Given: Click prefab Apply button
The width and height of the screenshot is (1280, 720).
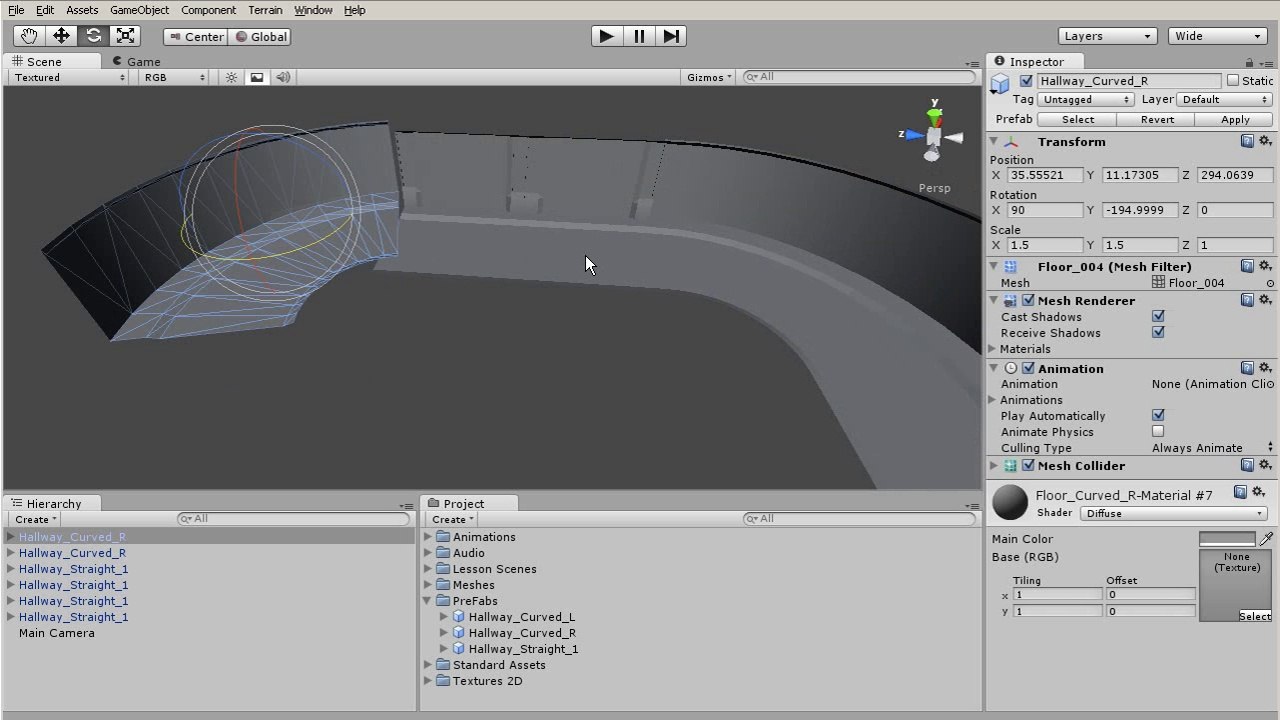Looking at the screenshot, I should 1235,119.
